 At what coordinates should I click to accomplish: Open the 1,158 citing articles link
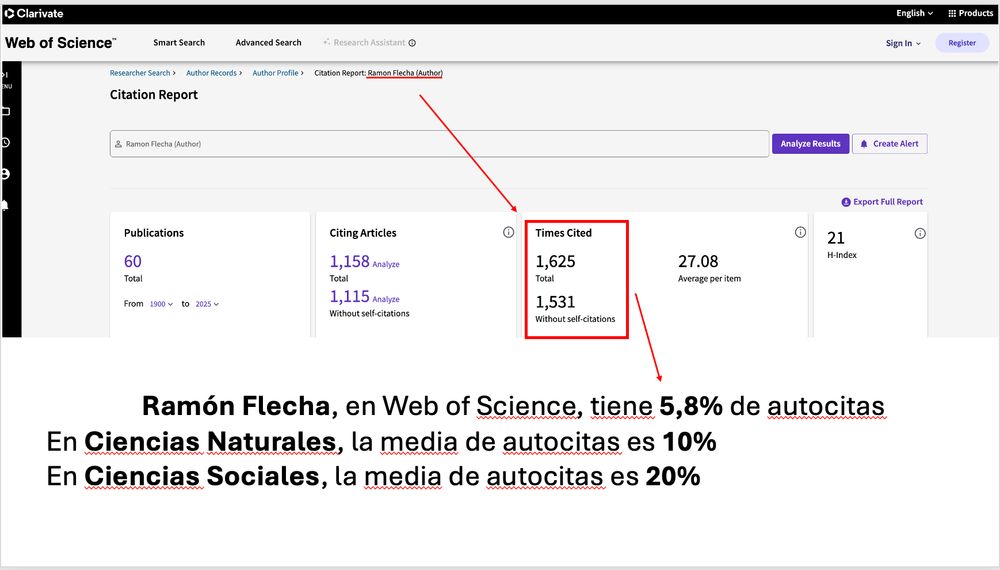[x=349, y=261]
